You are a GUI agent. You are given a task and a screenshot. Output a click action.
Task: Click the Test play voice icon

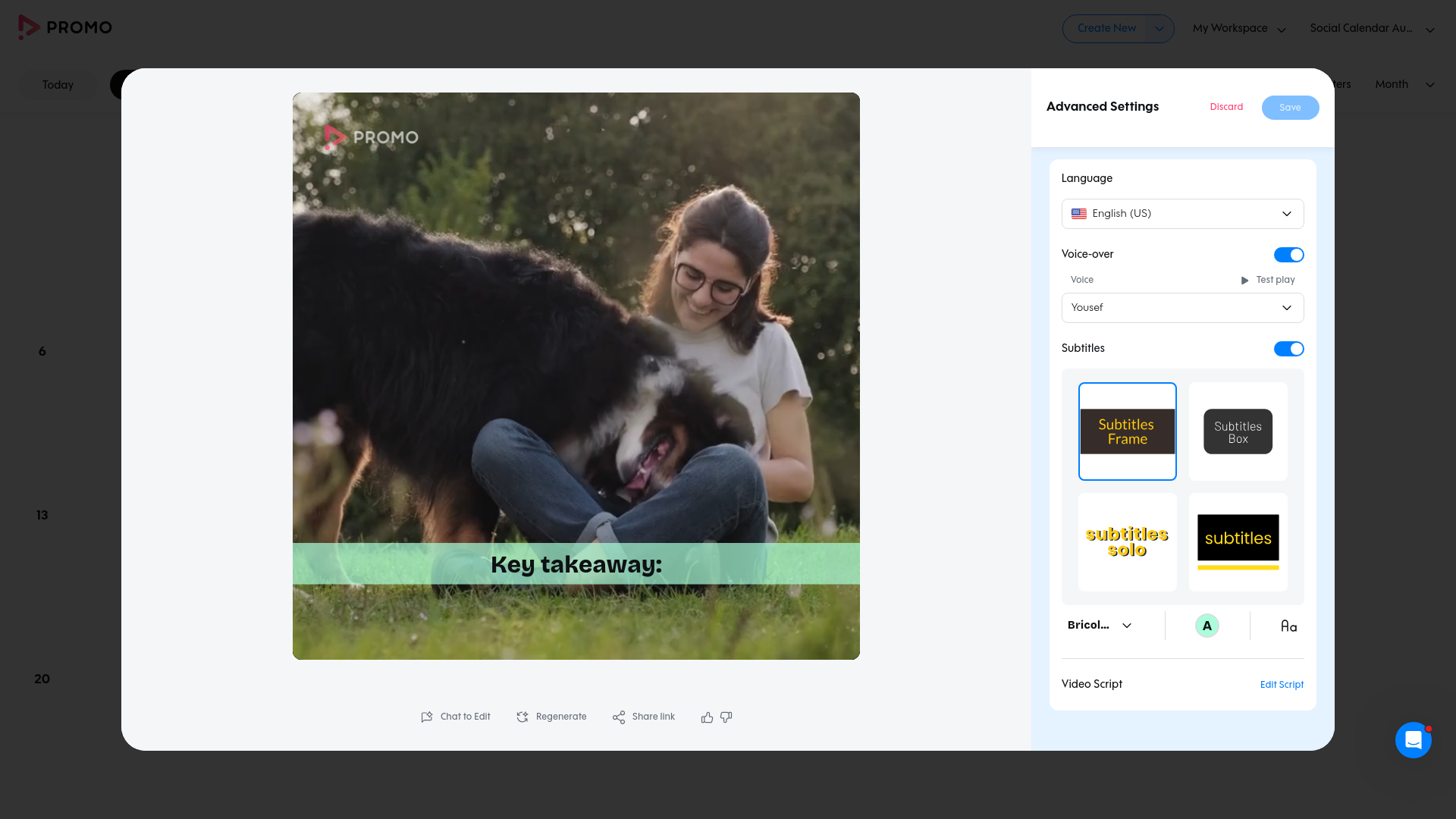click(1244, 280)
